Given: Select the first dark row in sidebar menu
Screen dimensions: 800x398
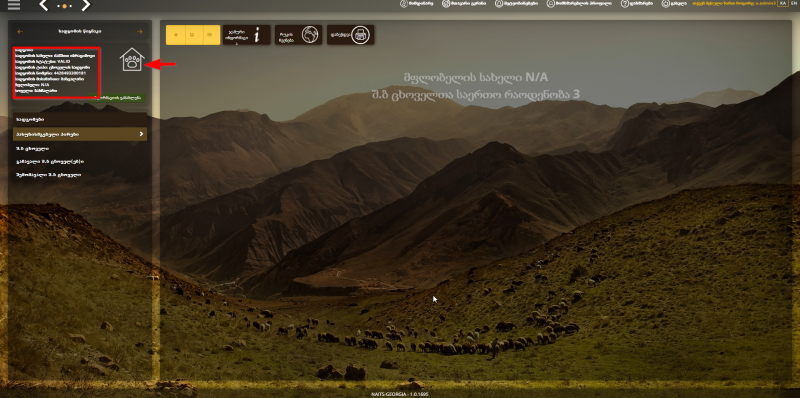Looking at the screenshot, I should pos(80,119).
